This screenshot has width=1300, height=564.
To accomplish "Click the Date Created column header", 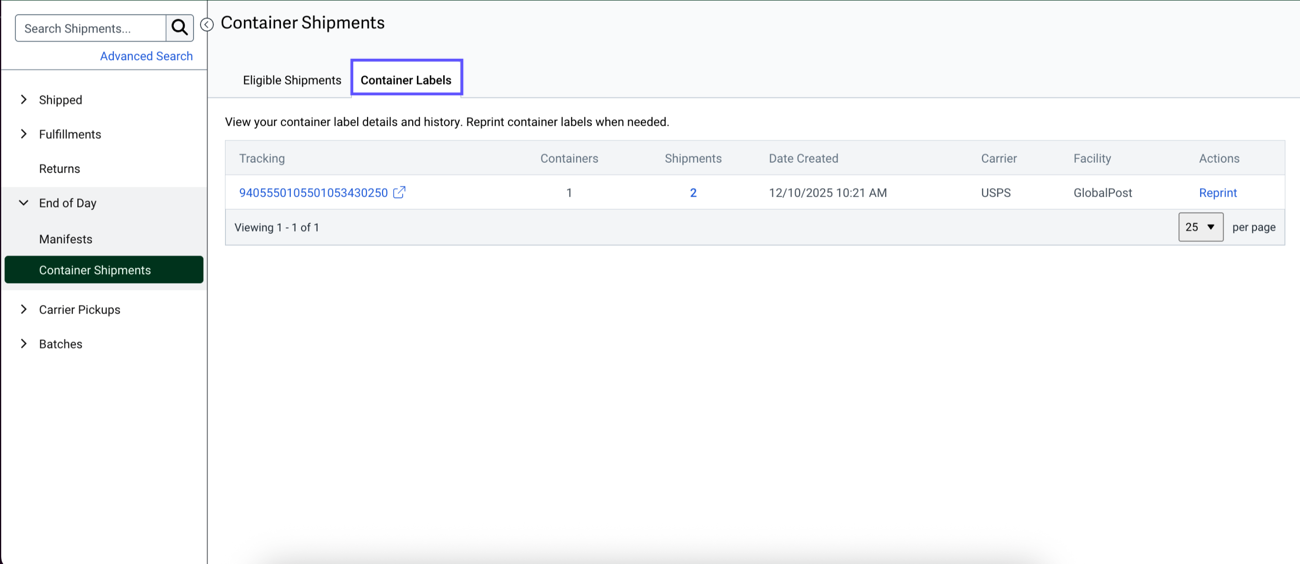I will [x=803, y=158].
